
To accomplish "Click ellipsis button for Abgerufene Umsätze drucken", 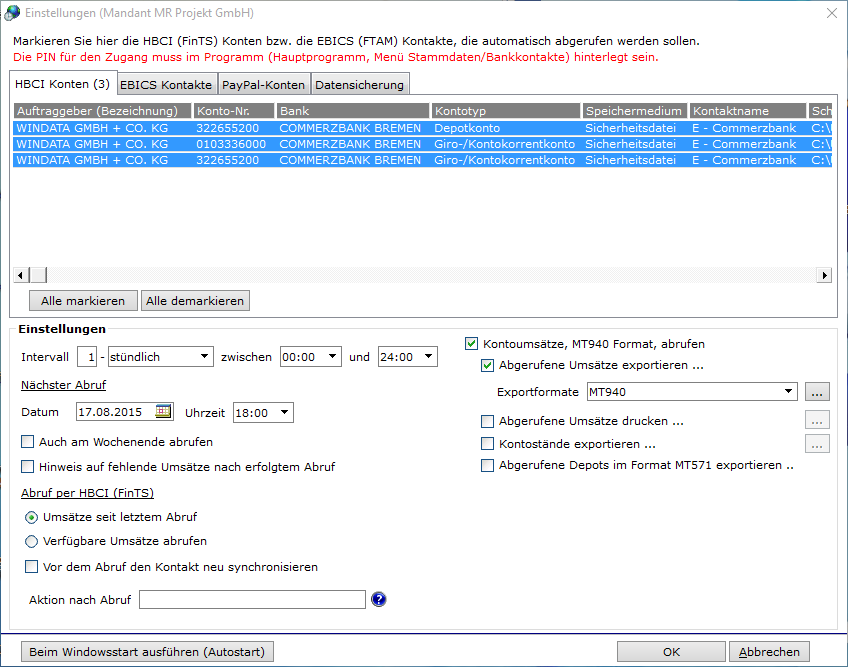I will pyautogui.click(x=817, y=420).
